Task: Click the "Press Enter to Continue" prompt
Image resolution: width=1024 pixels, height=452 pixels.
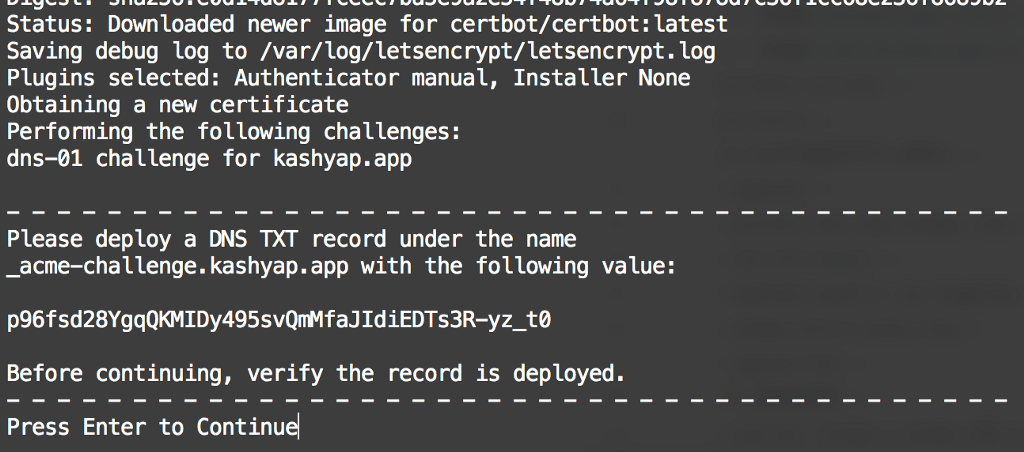Action: pyautogui.click(x=152, y=428)
